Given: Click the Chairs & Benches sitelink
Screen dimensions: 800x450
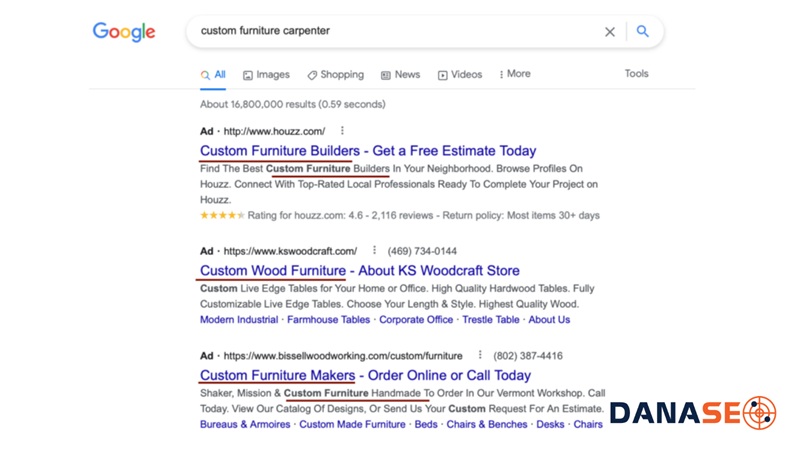Looking at the screenshot, I should pyautogui.click(x=487, y=424).
